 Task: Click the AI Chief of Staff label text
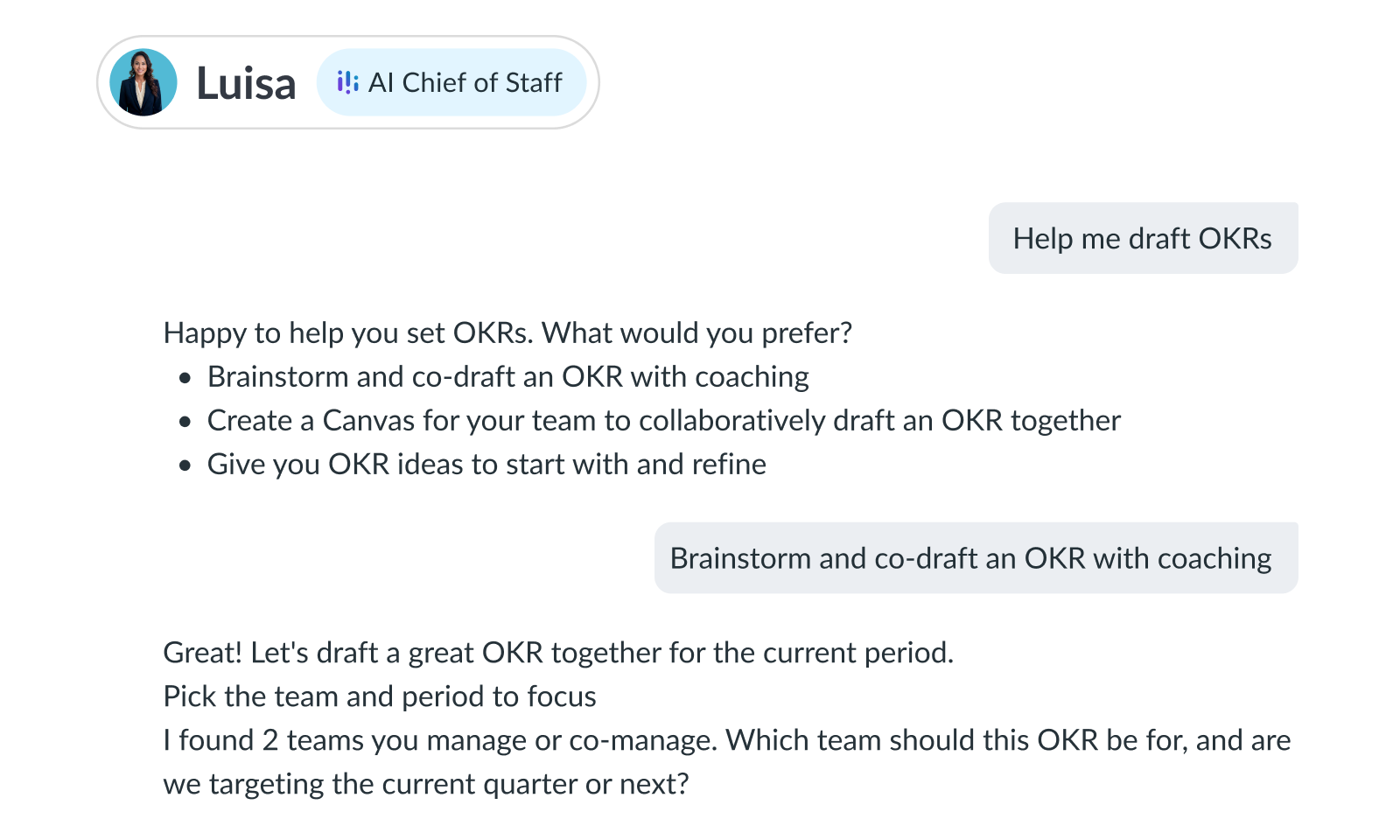(x=465, y=82)
